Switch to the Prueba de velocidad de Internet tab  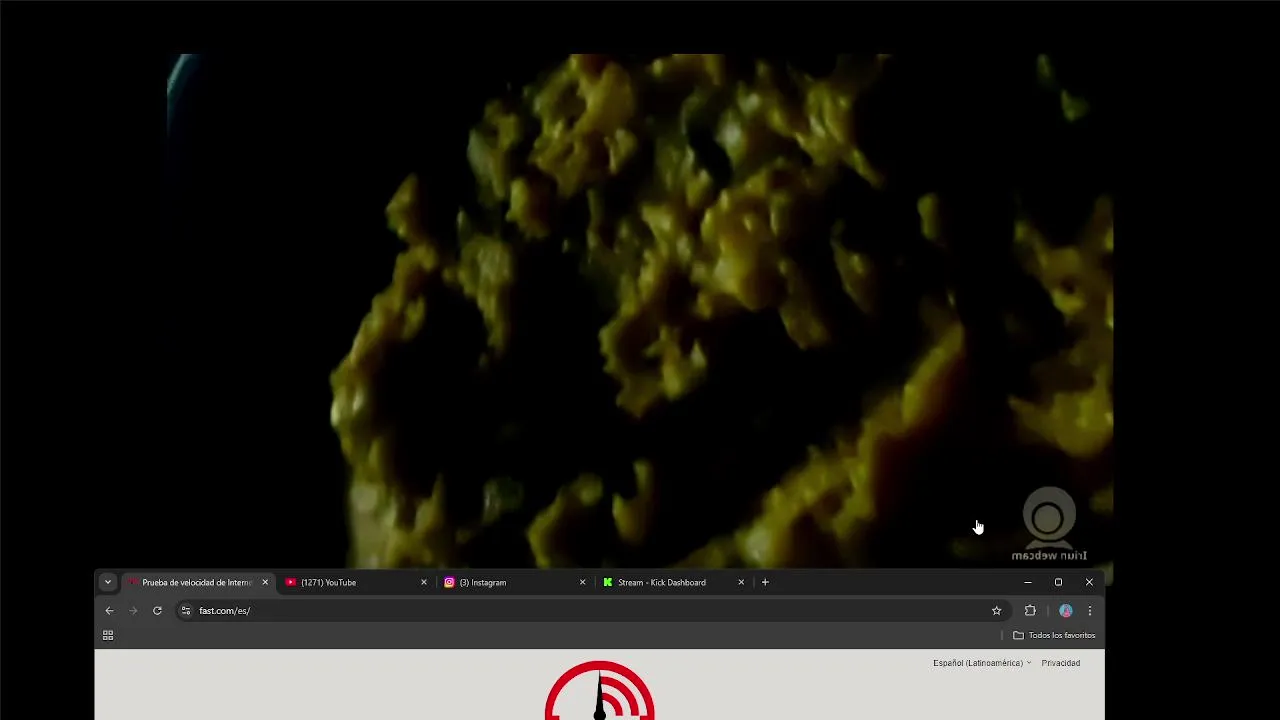[x=197, y=582]
